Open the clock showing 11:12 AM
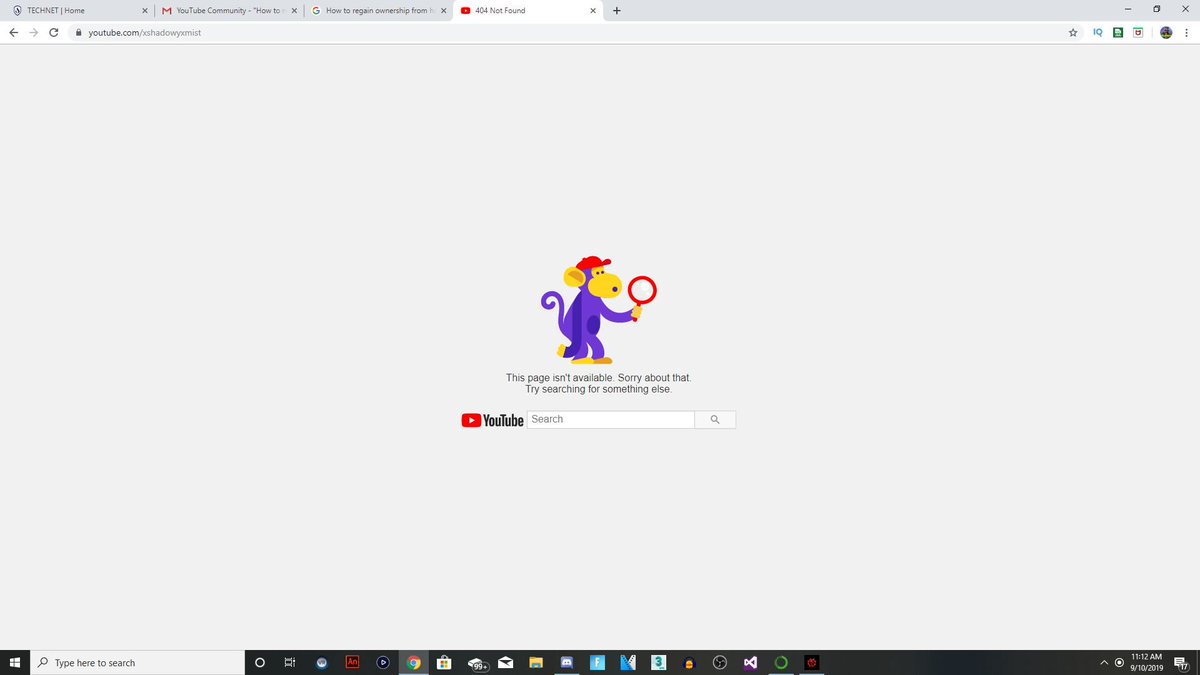1200x675 pixels. [1146, 662]
